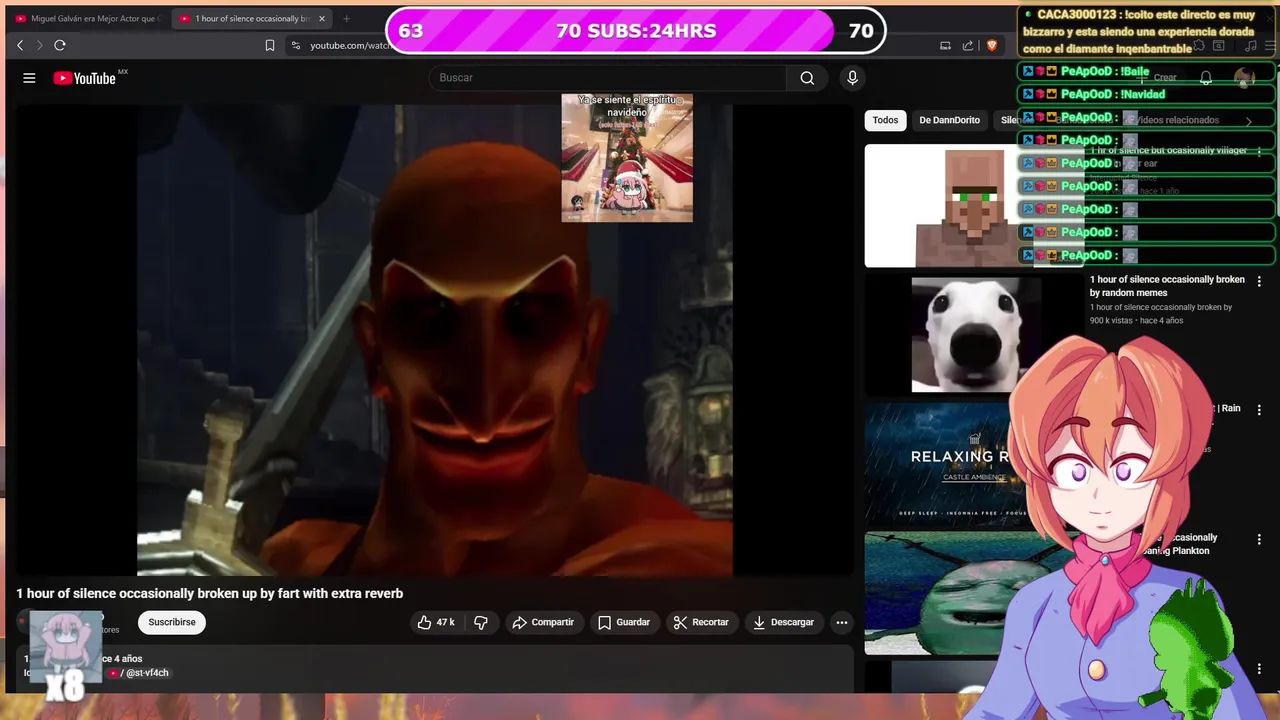The image size is (1280, 720).
Task: Share this page via browser share icon
Action: (x=968, y=45)
